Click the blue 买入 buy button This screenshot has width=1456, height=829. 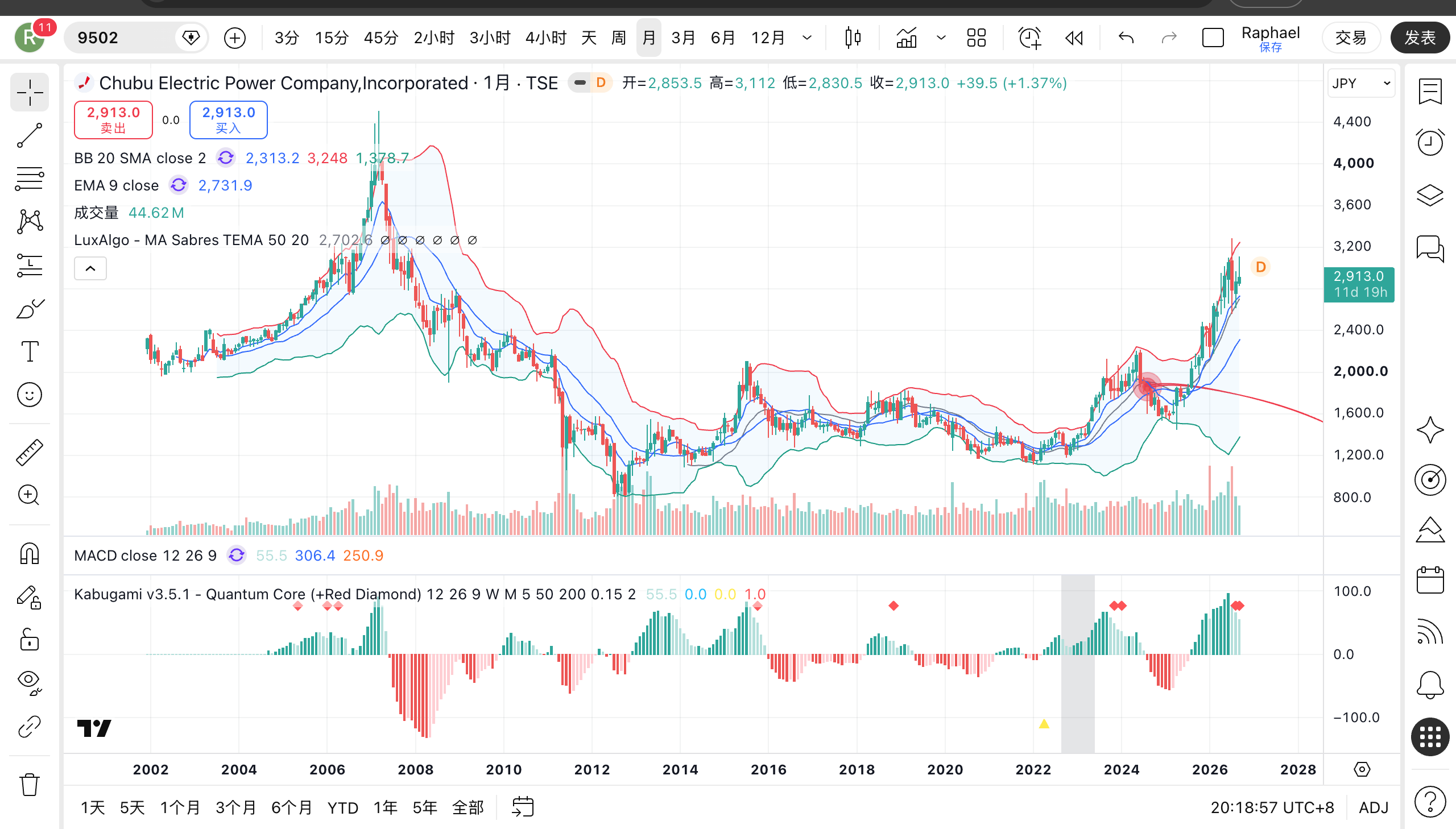[228, 119]
